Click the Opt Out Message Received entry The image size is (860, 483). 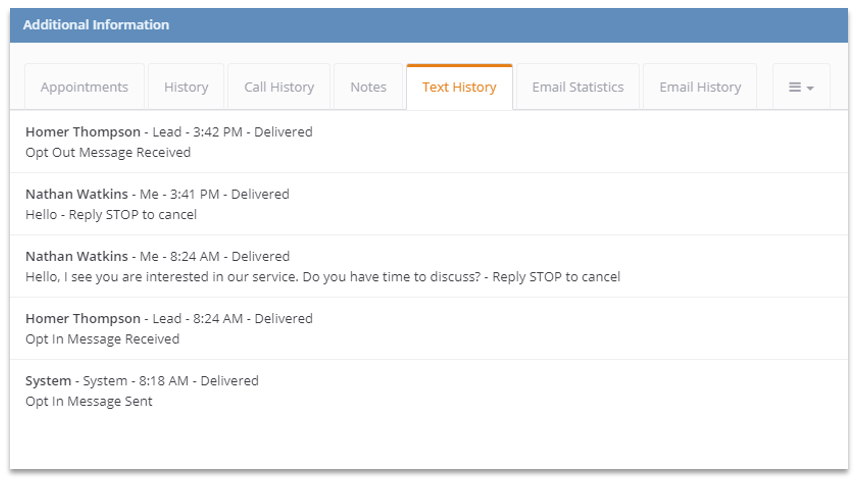108,152
